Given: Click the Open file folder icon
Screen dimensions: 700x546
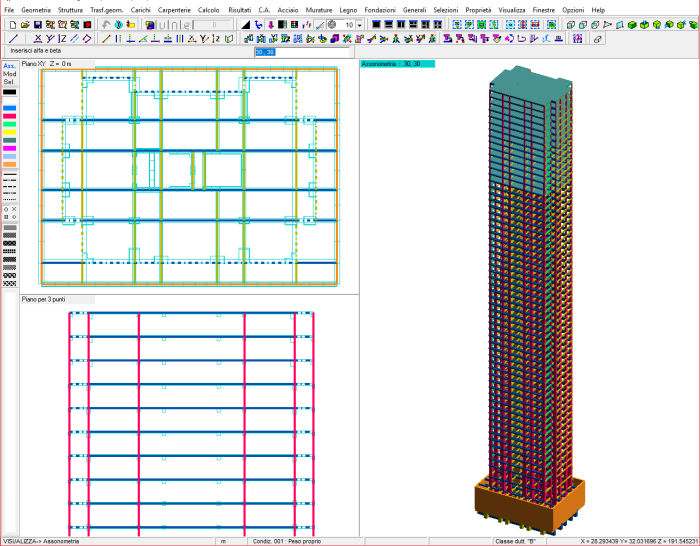Looking at the screenshot, I should click(x=25, y=24).
